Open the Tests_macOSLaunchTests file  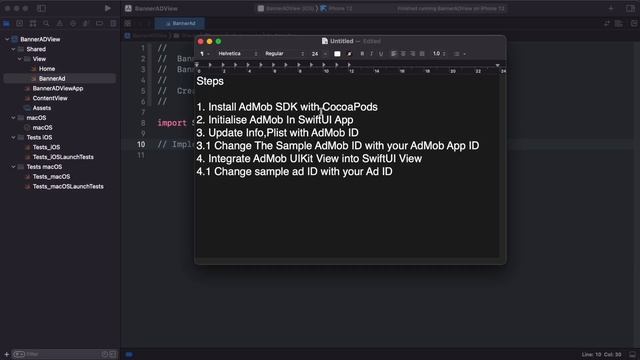(68, 186)
